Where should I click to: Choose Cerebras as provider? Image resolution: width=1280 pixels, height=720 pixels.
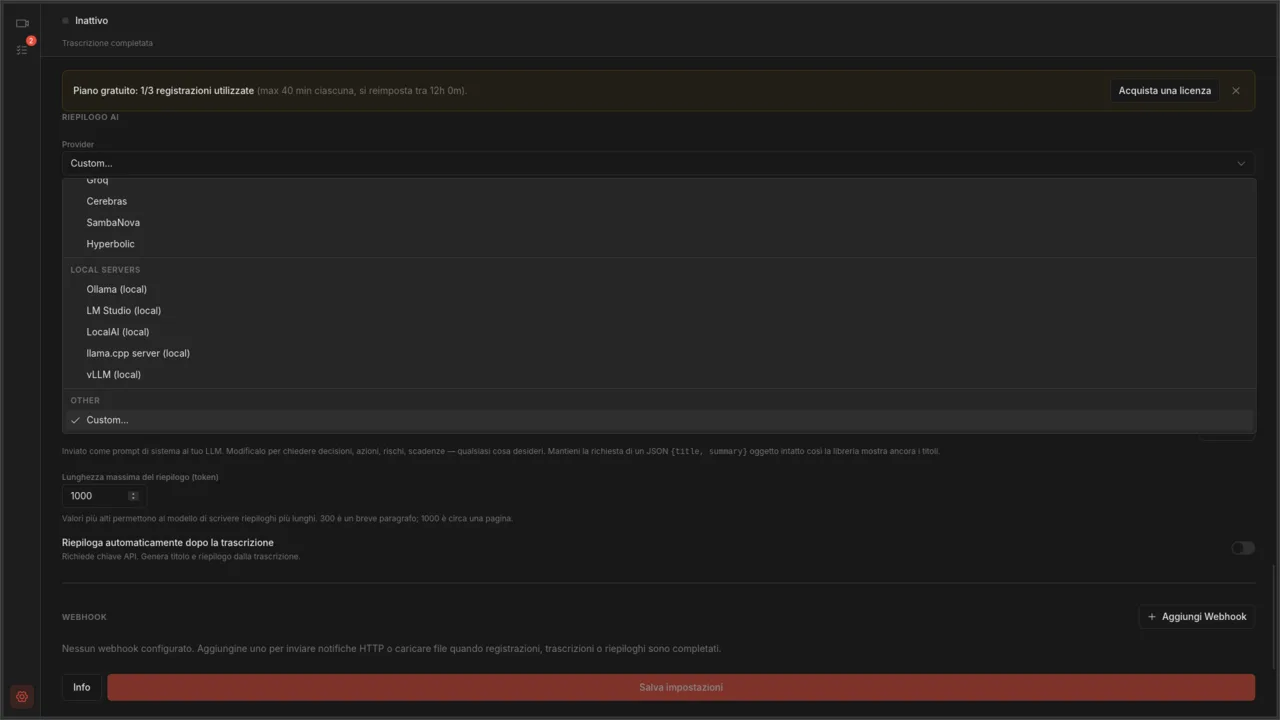point(659,201)
